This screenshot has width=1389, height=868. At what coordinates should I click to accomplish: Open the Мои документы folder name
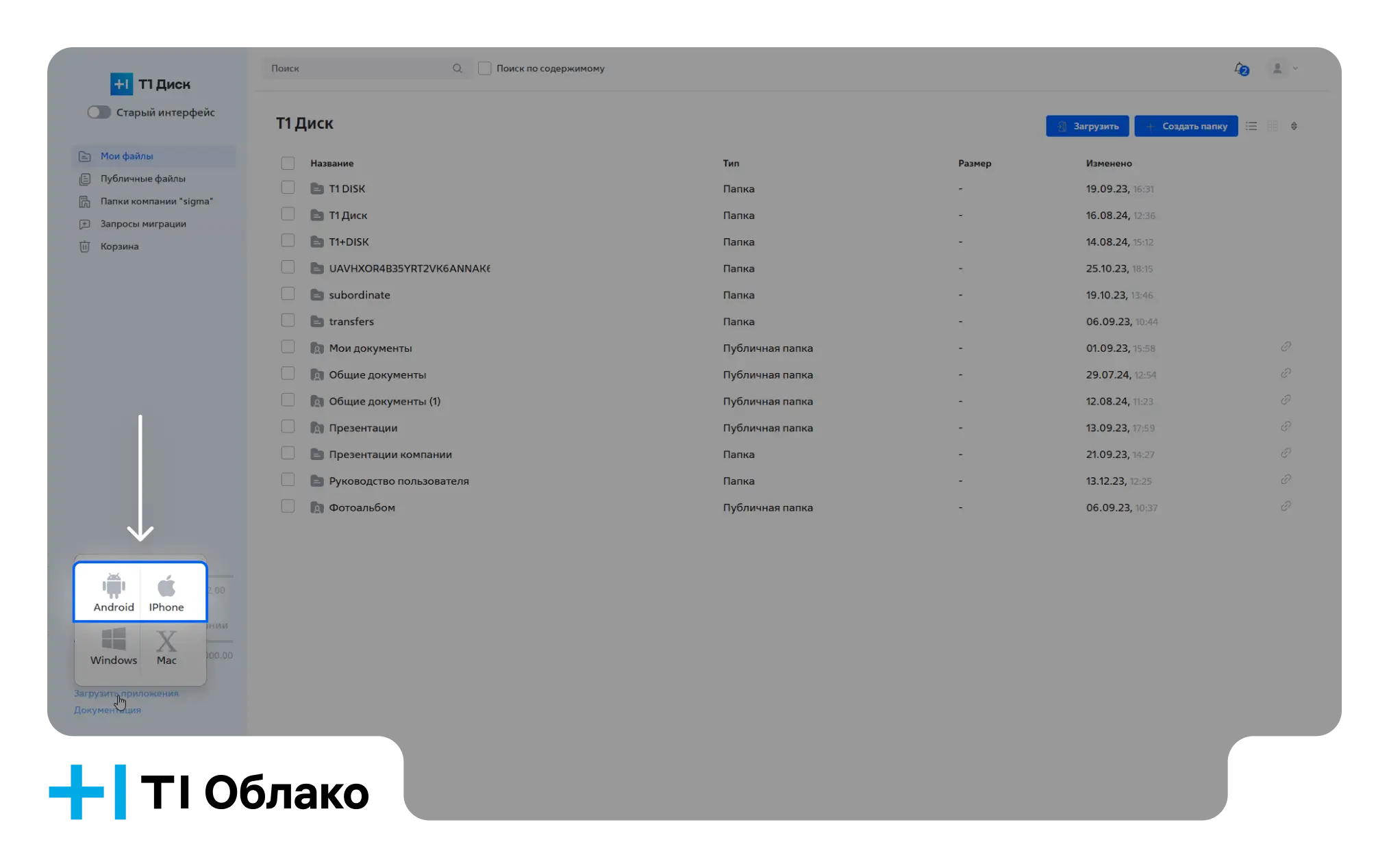pos(371,348)
